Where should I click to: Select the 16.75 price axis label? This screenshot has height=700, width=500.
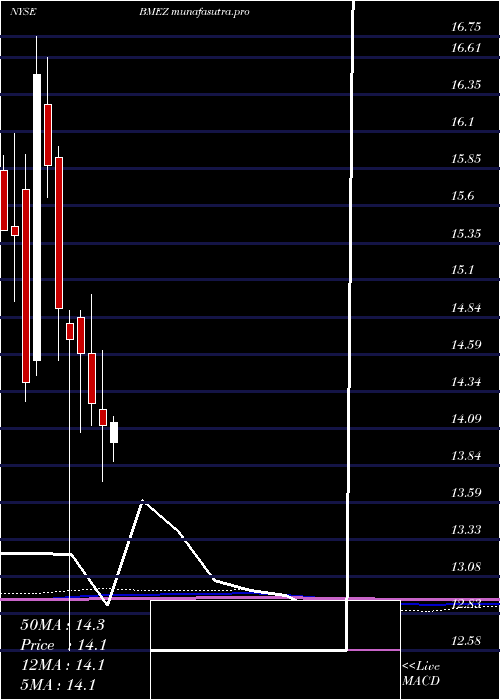coord(466,27)
